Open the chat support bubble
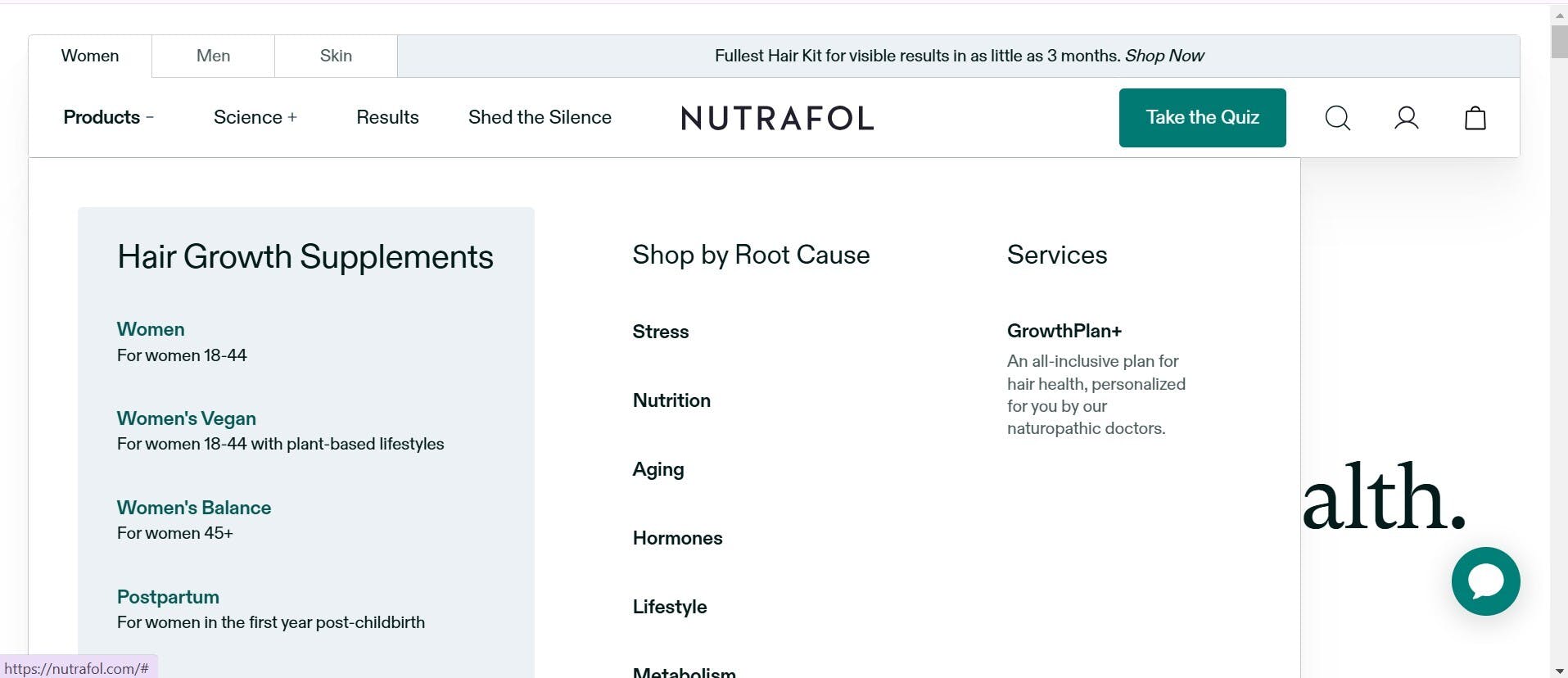The height and width of the screenshot is (678, 1568). [x=1485, y=581]
